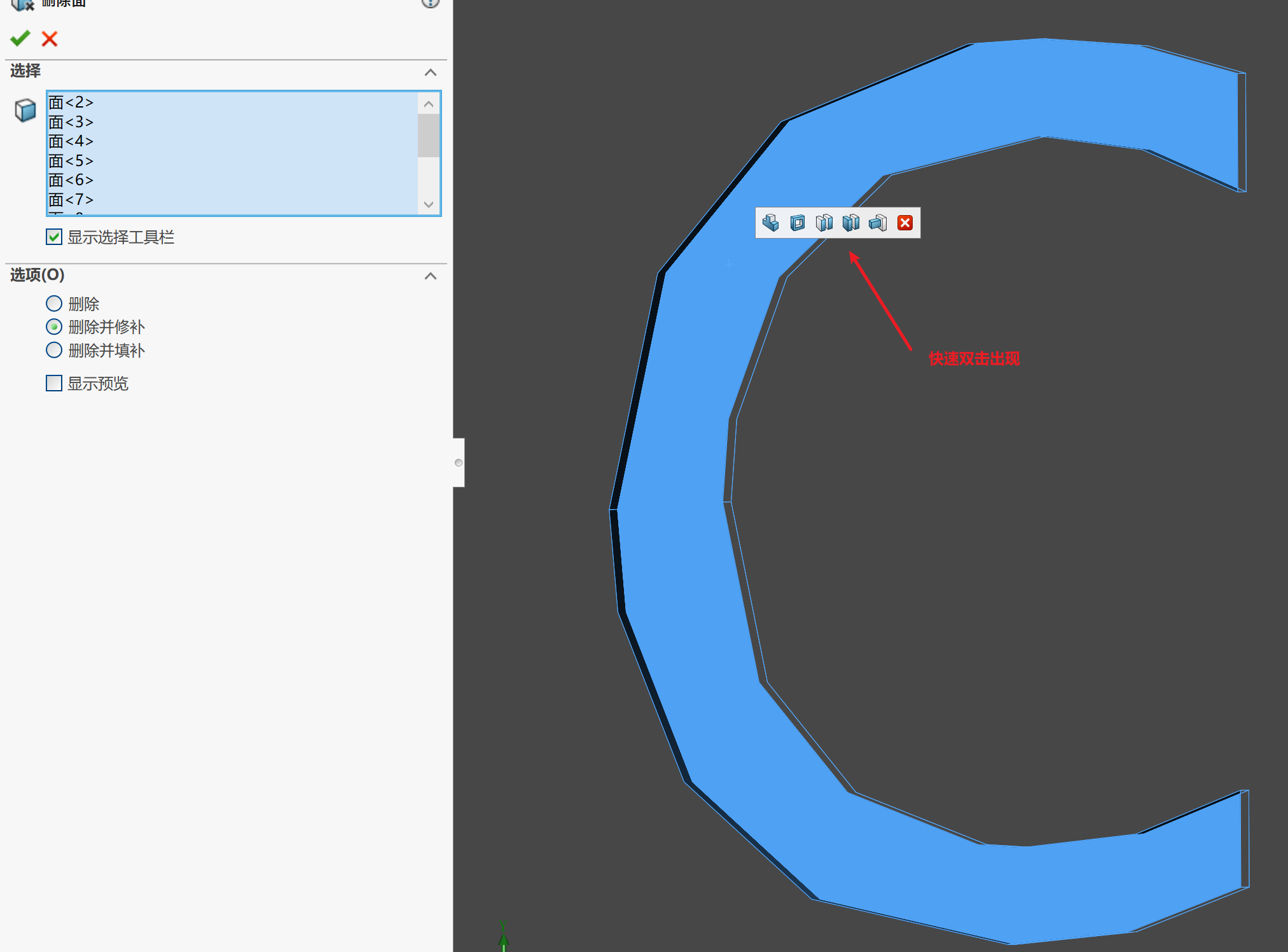Click hollow square frame icon in selection toolbar
Viewport: 1288px width, 952px height.
tap(798, 223)
